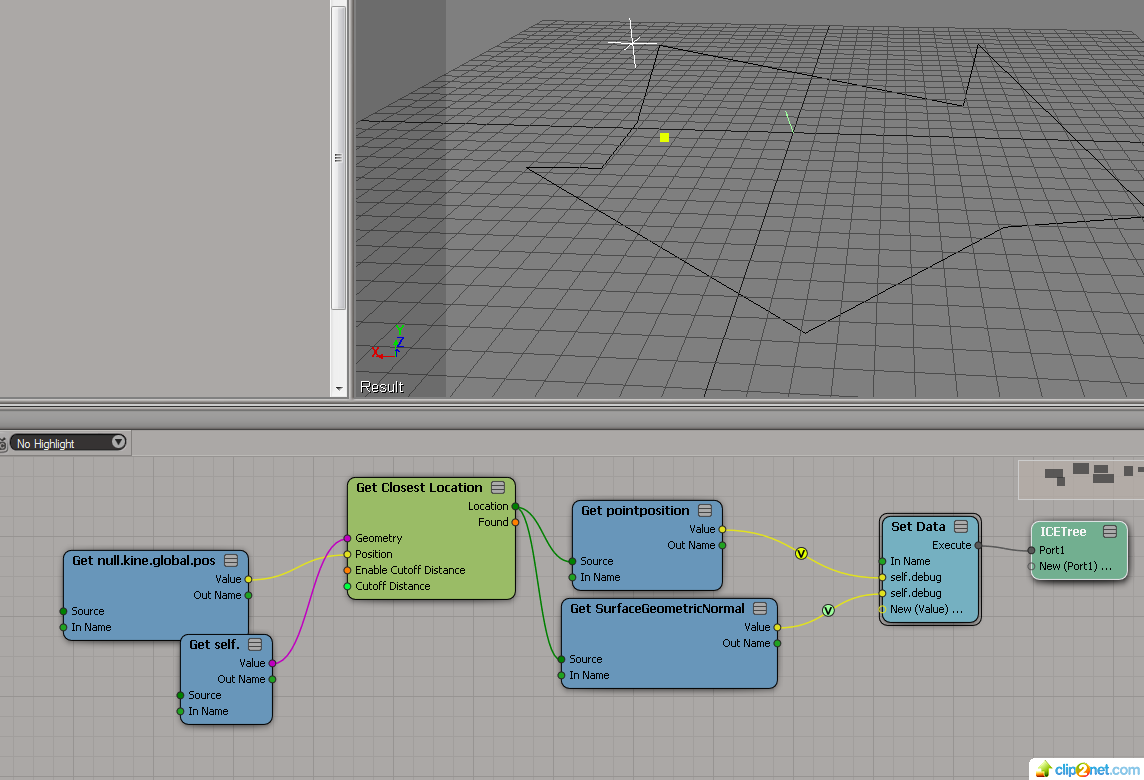Open the Get Closest Location node menu icon
The width and height of the screenshot is (1144, 780).
pyautogui.click(x=499, y=488)
